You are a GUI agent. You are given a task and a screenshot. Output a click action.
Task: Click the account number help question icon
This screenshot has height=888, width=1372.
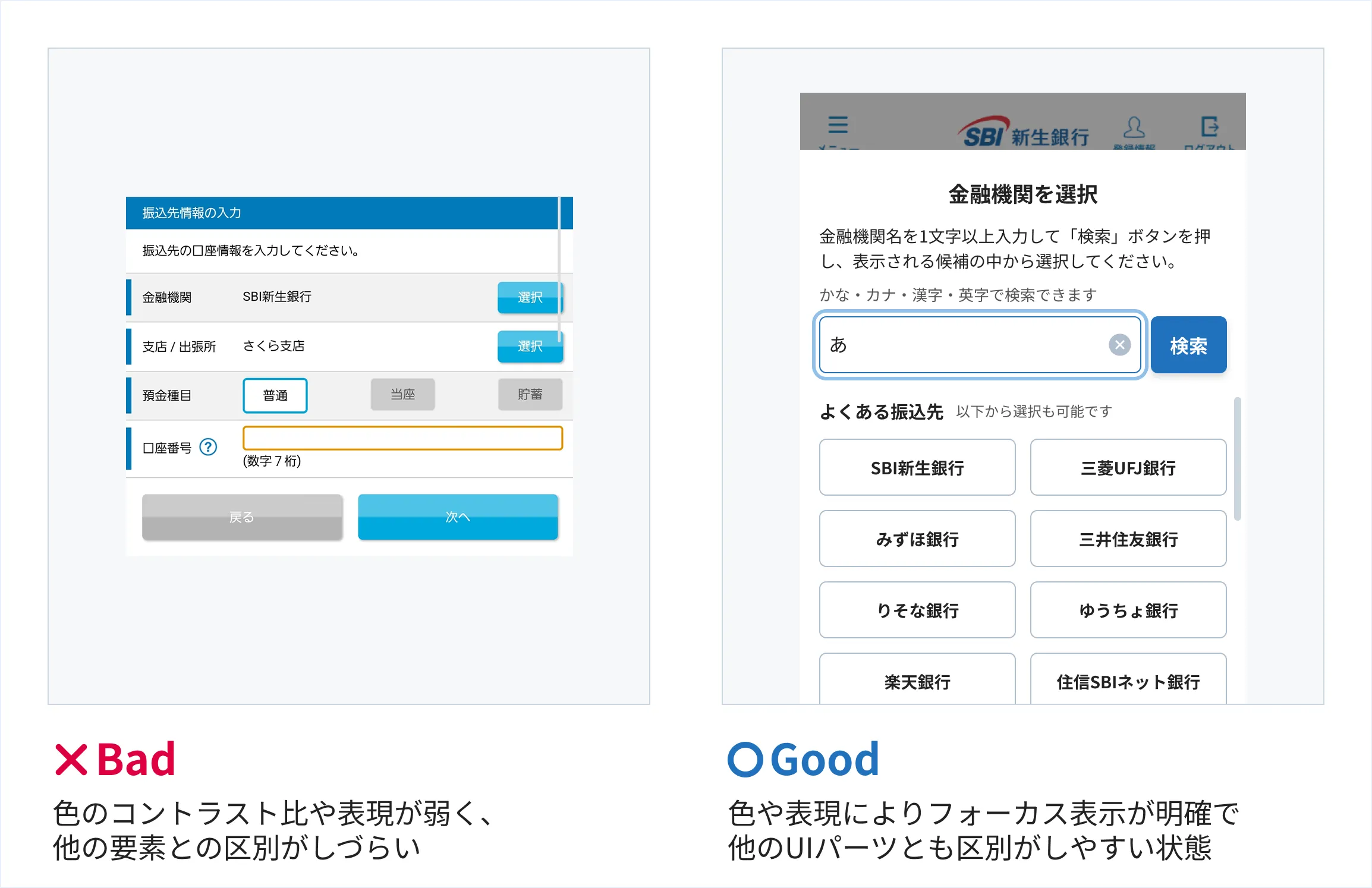pyautogui.click(x=208, y=447)
